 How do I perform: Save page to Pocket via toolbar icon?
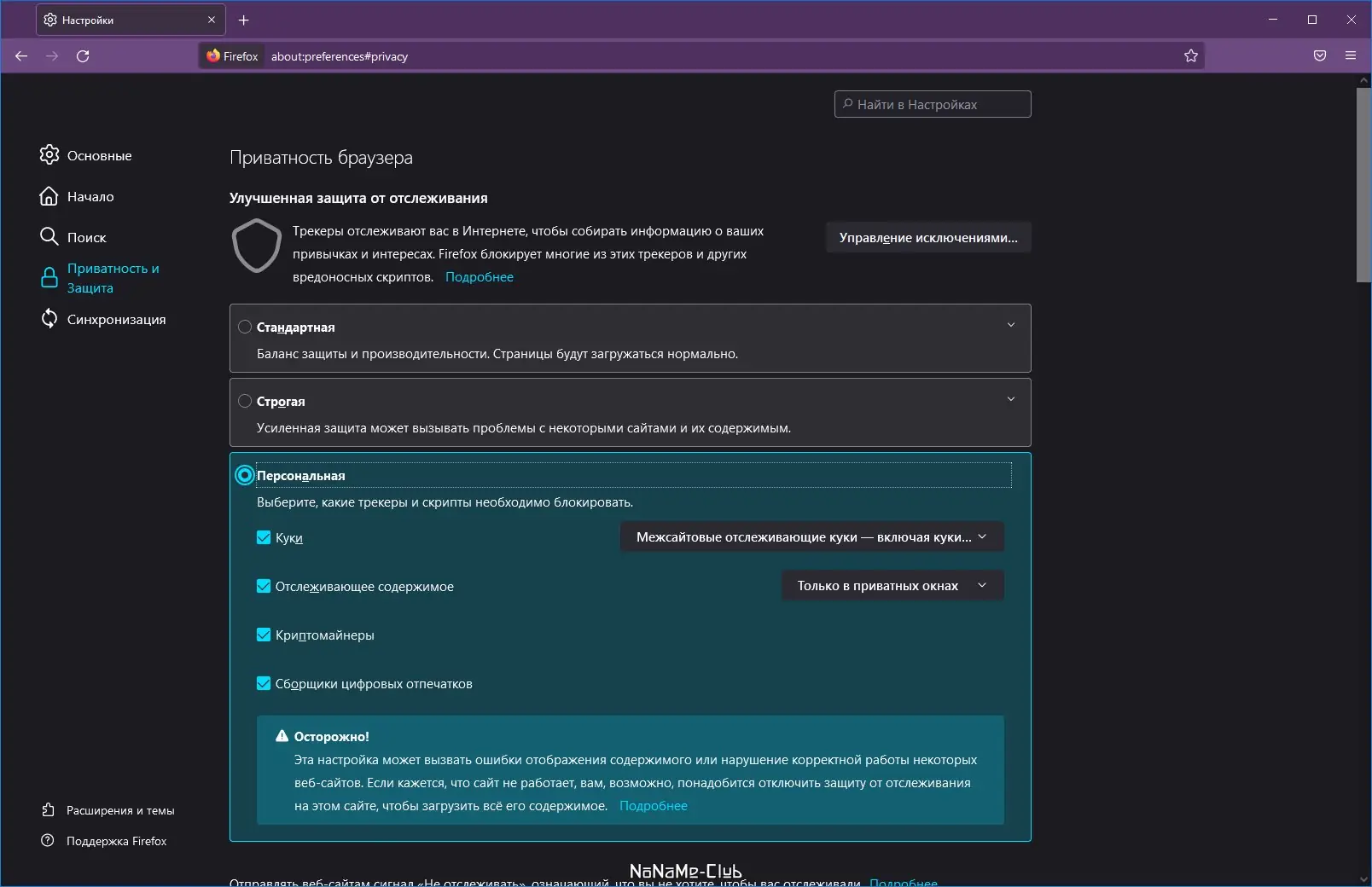tap(1319, 55)
